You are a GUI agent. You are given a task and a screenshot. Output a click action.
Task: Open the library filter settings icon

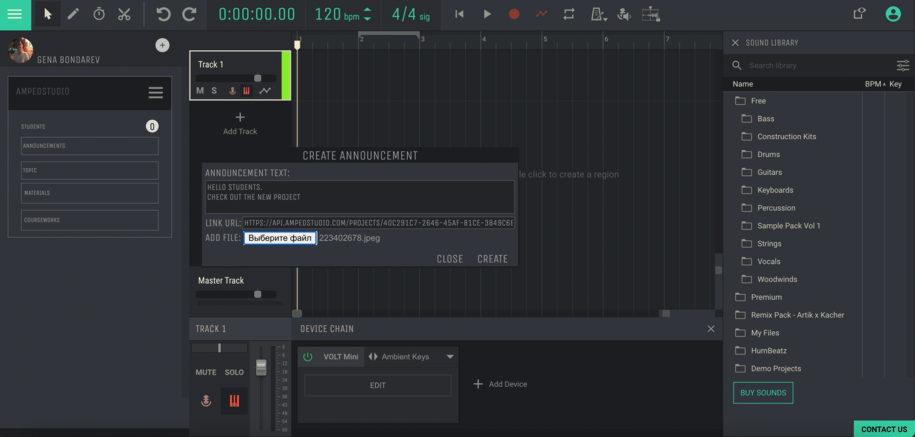(903, 65)
